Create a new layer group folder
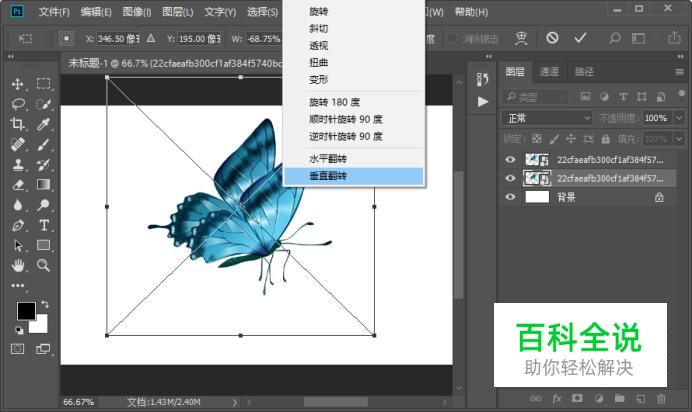 [620, 398]
